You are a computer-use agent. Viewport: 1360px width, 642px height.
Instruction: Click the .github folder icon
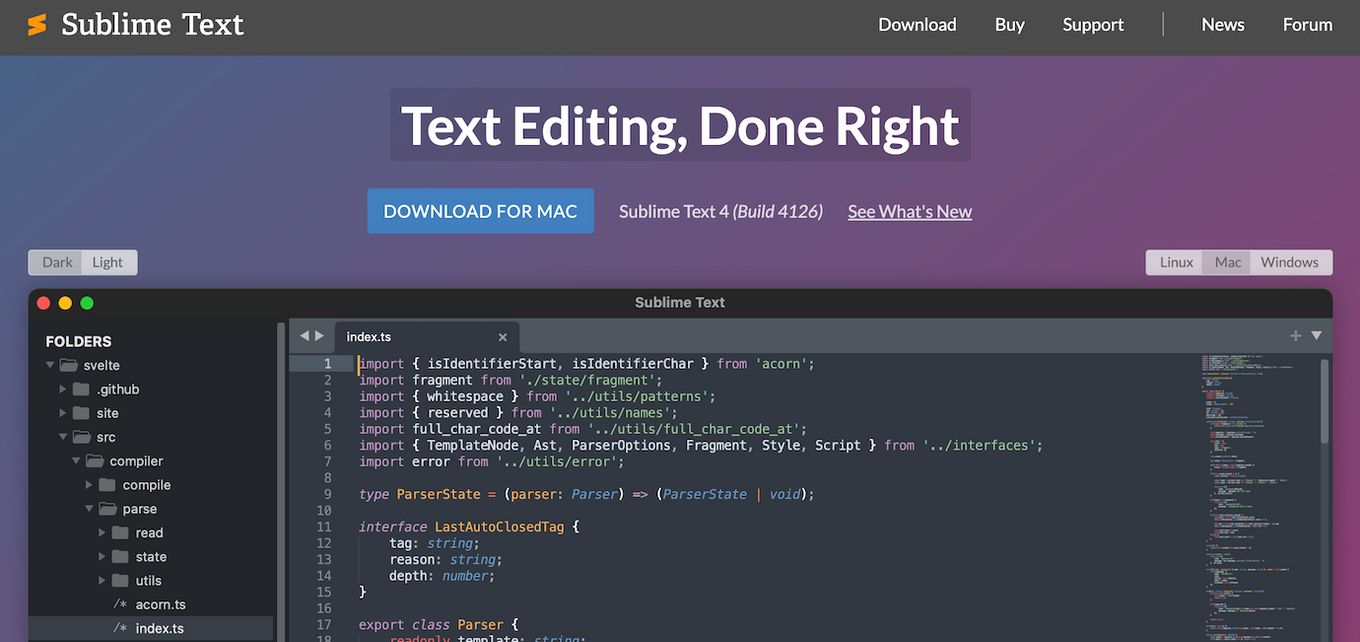80,389
